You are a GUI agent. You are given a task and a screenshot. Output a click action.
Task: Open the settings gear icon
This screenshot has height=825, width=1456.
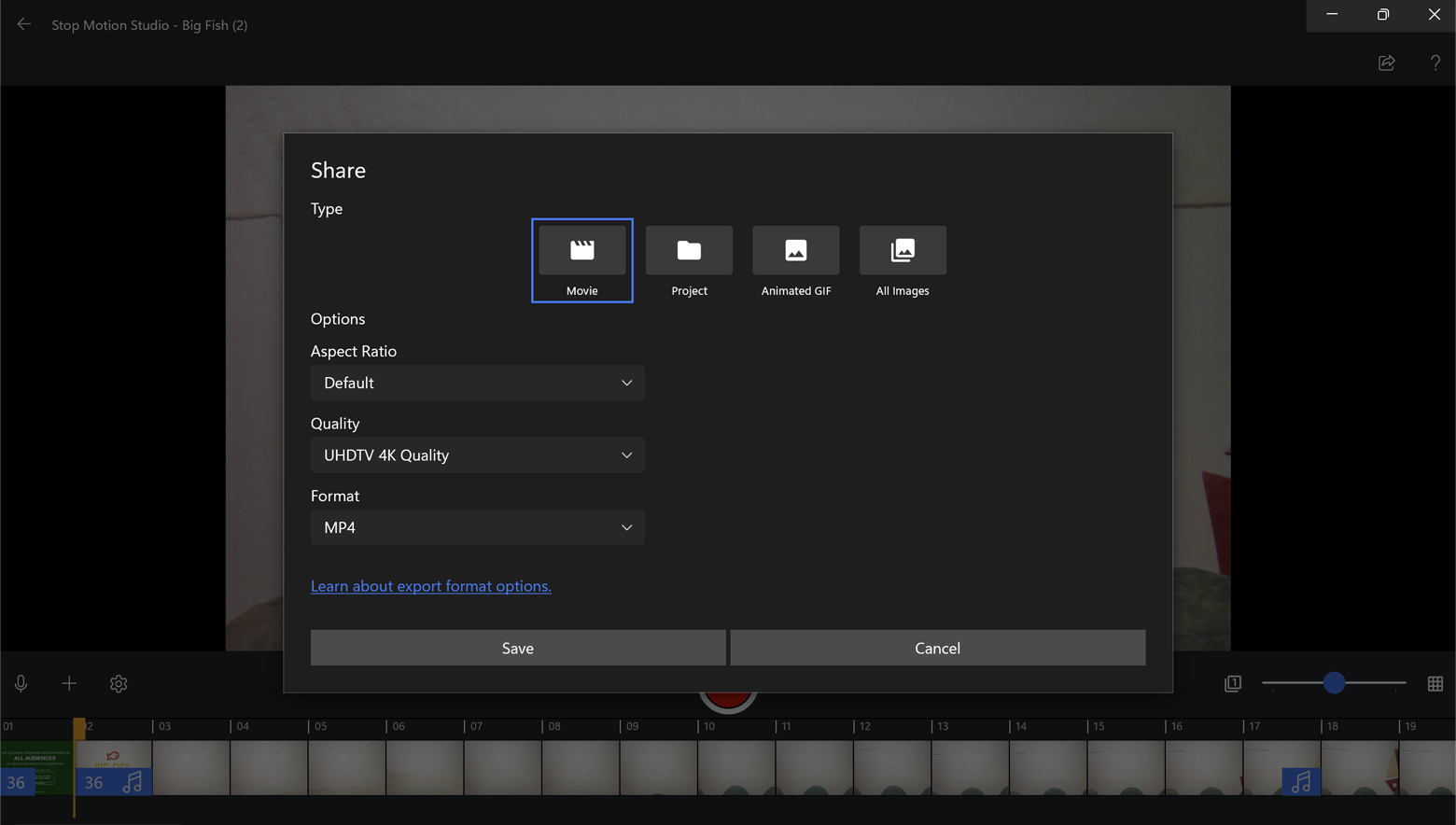(119, 683)
